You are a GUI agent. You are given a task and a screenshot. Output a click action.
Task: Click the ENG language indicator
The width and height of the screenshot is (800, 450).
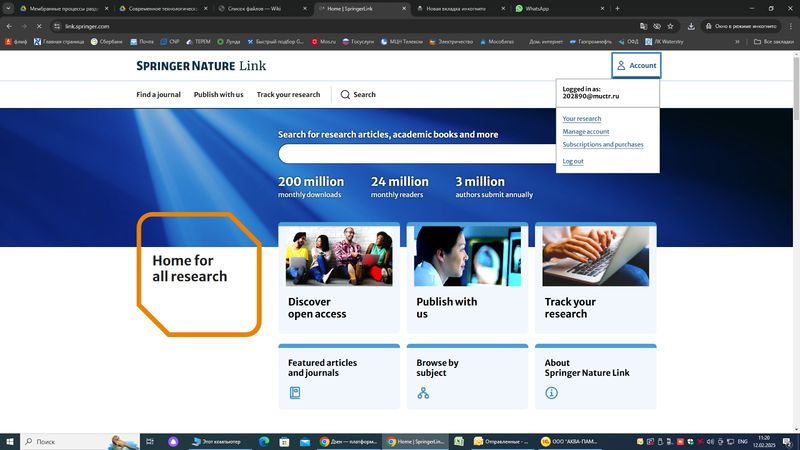[x=742, y=441]
